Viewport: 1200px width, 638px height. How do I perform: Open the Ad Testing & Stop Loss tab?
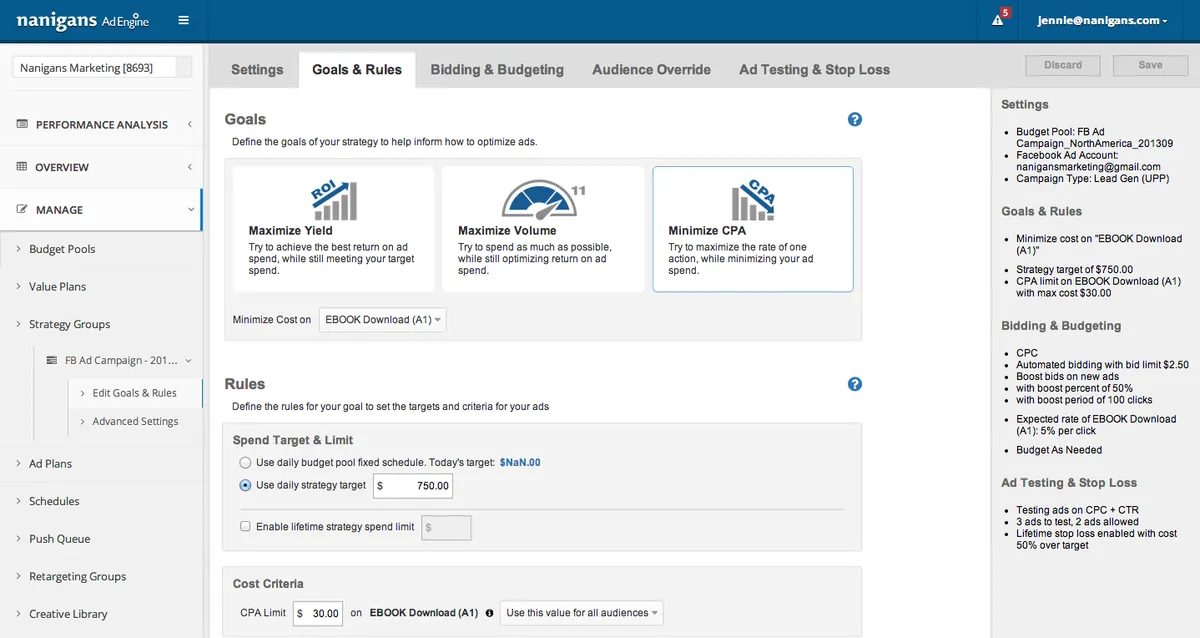(x=814, y=70)
